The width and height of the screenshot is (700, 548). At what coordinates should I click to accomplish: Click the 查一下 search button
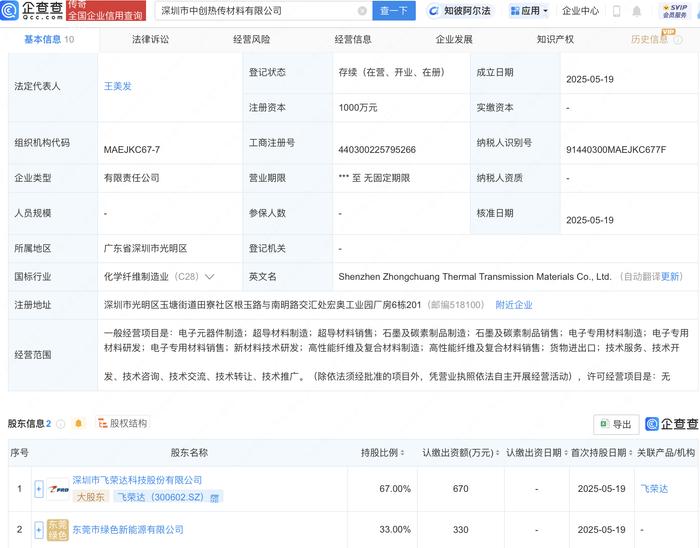394,11
